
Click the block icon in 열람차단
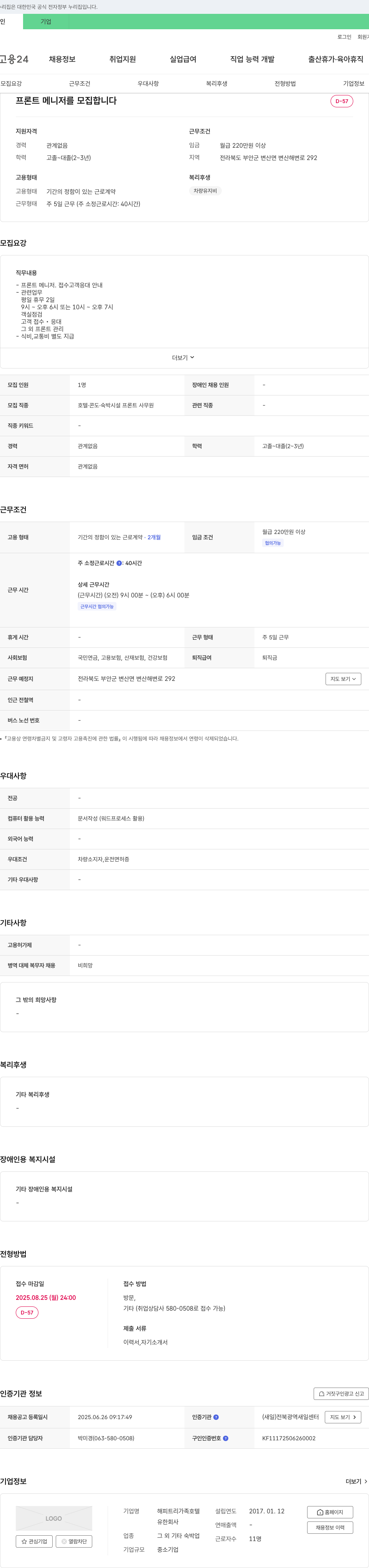64,1541
